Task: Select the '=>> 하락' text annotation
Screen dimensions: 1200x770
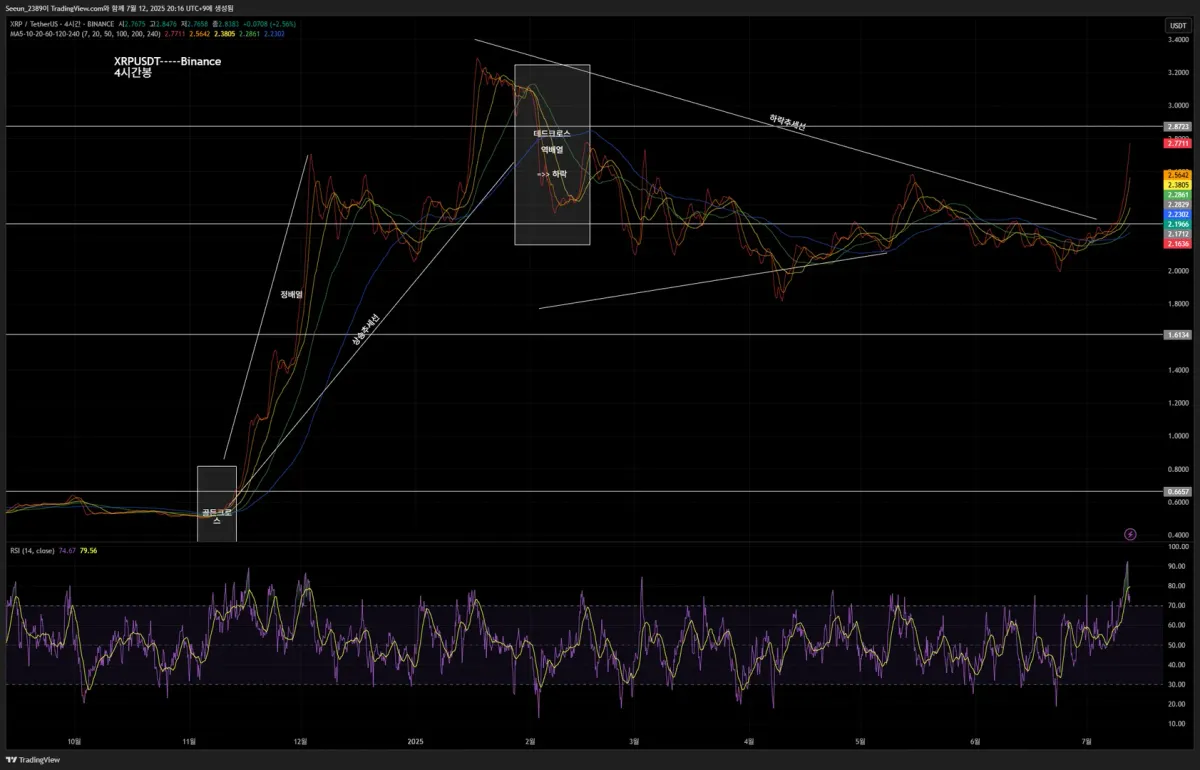Action: click(552, 173)
